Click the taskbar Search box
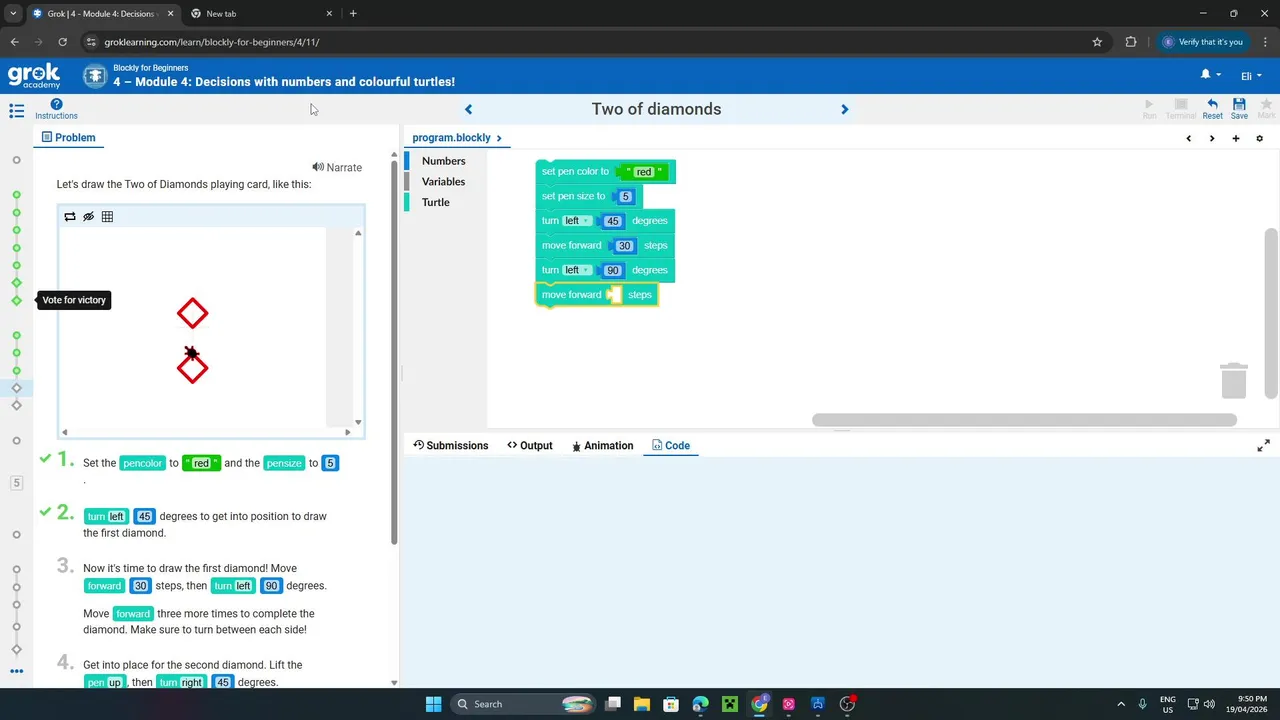 coord(523,704)
